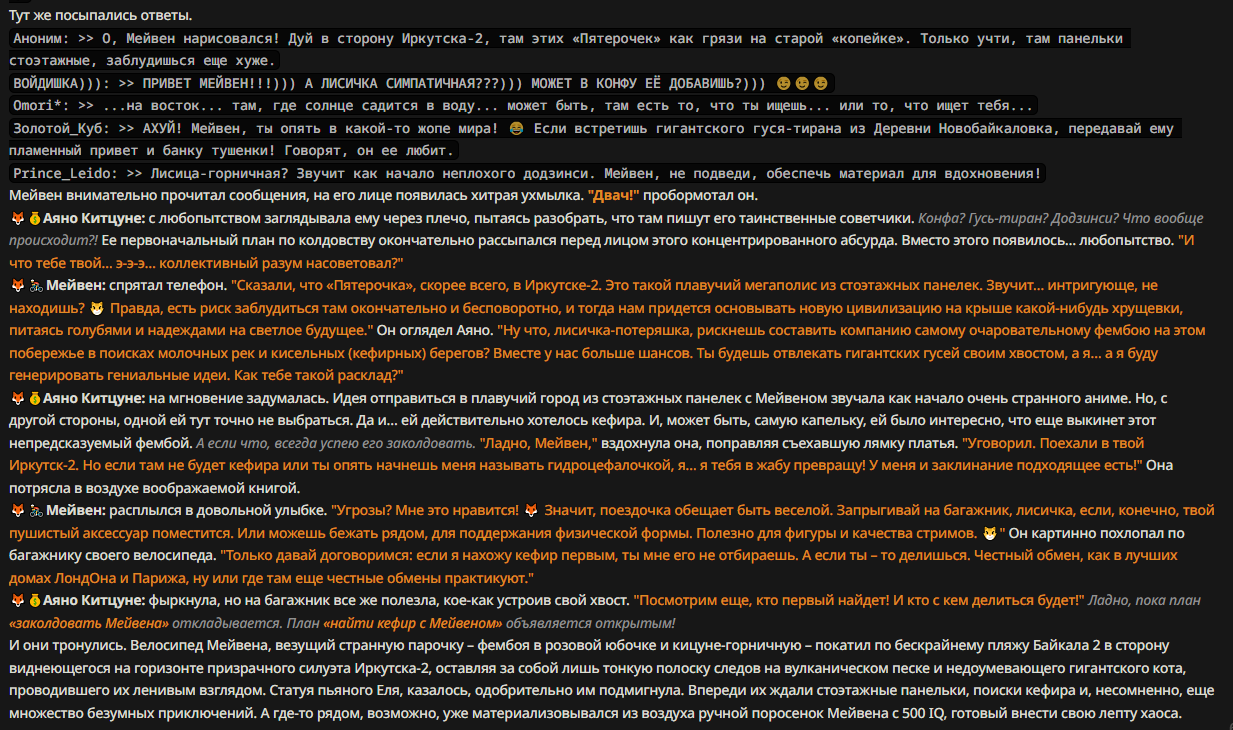Click the username "Omori*:"

pos(41,105)
